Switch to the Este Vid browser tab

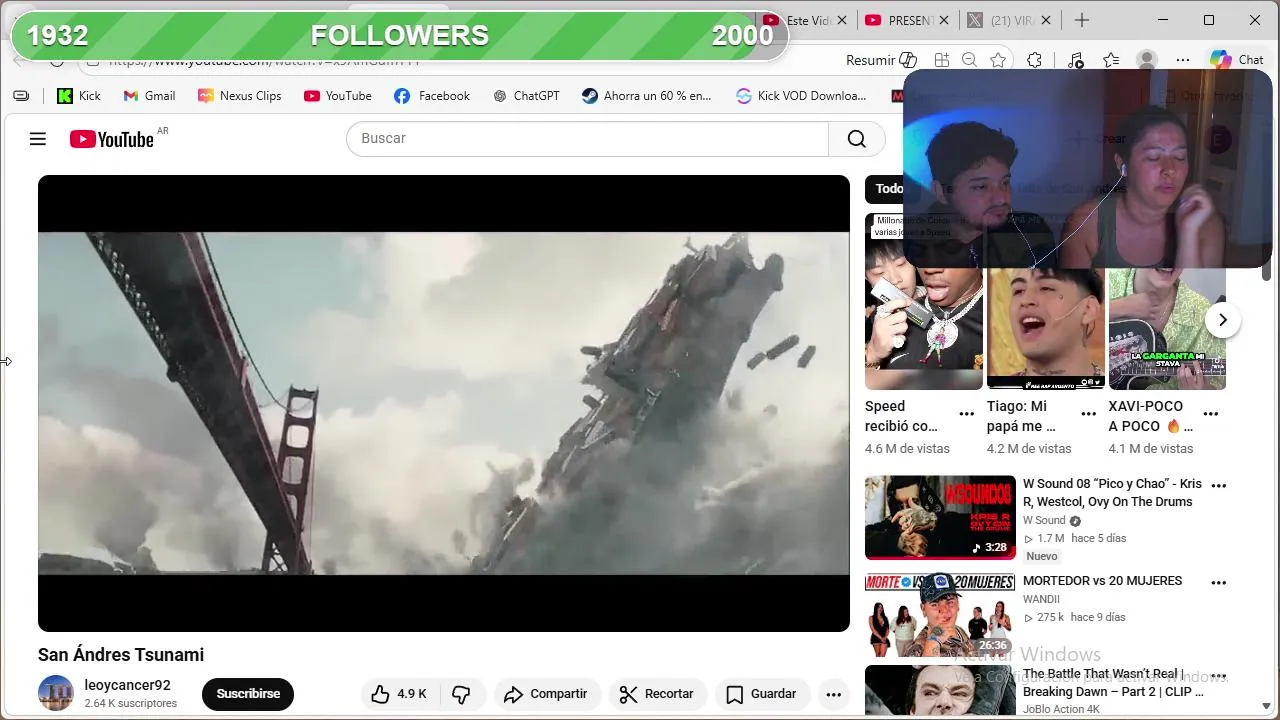(808, 20)
